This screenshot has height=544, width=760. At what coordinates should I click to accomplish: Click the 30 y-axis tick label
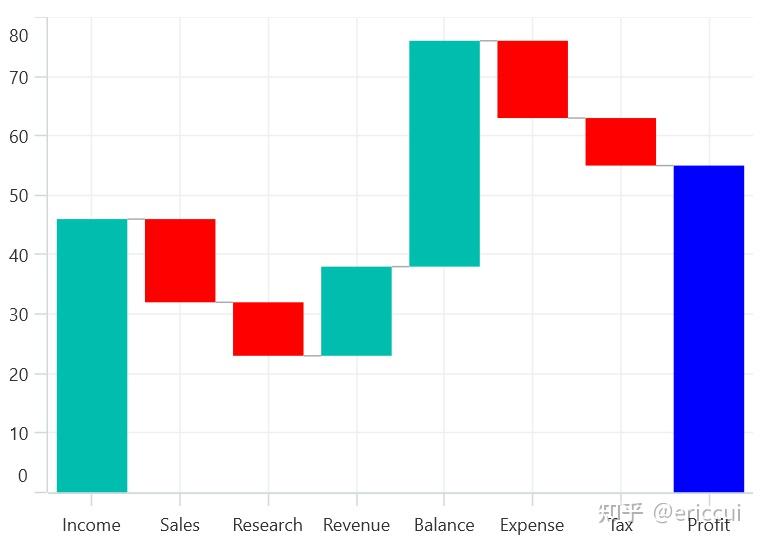pos(19,314)
